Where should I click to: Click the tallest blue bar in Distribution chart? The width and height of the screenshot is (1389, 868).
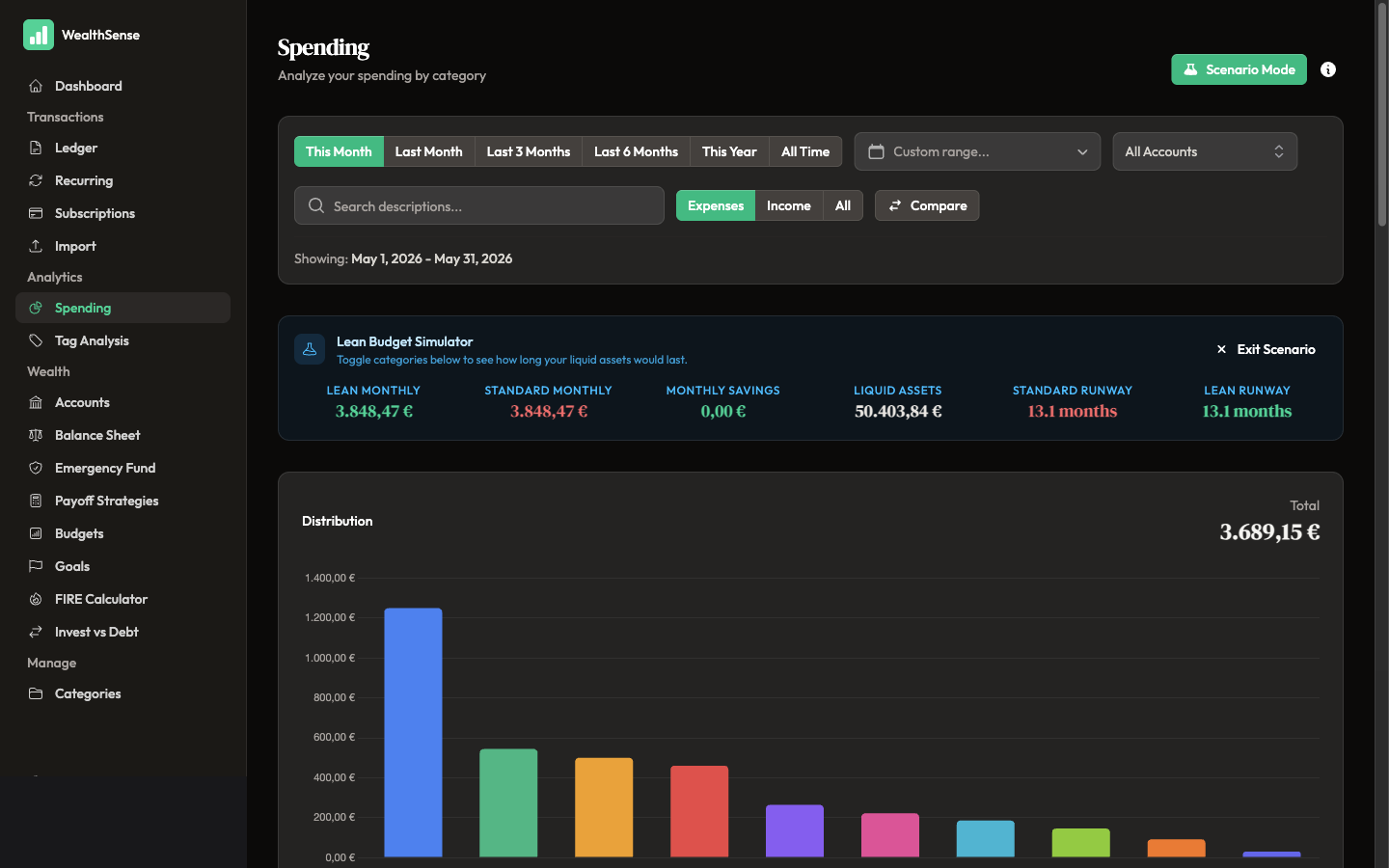(413, 732)
